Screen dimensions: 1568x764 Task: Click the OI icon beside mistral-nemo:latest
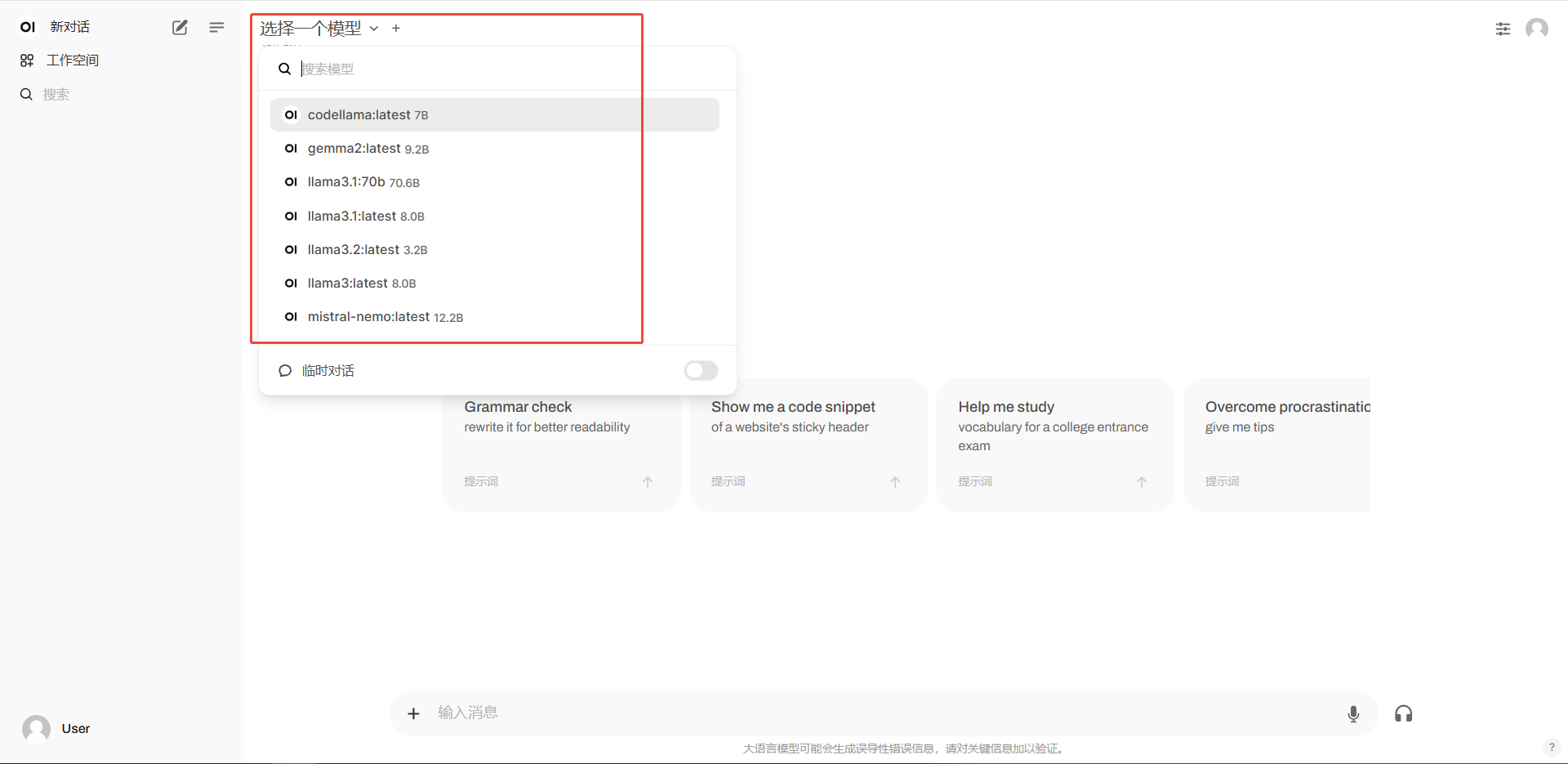point(291,317)
